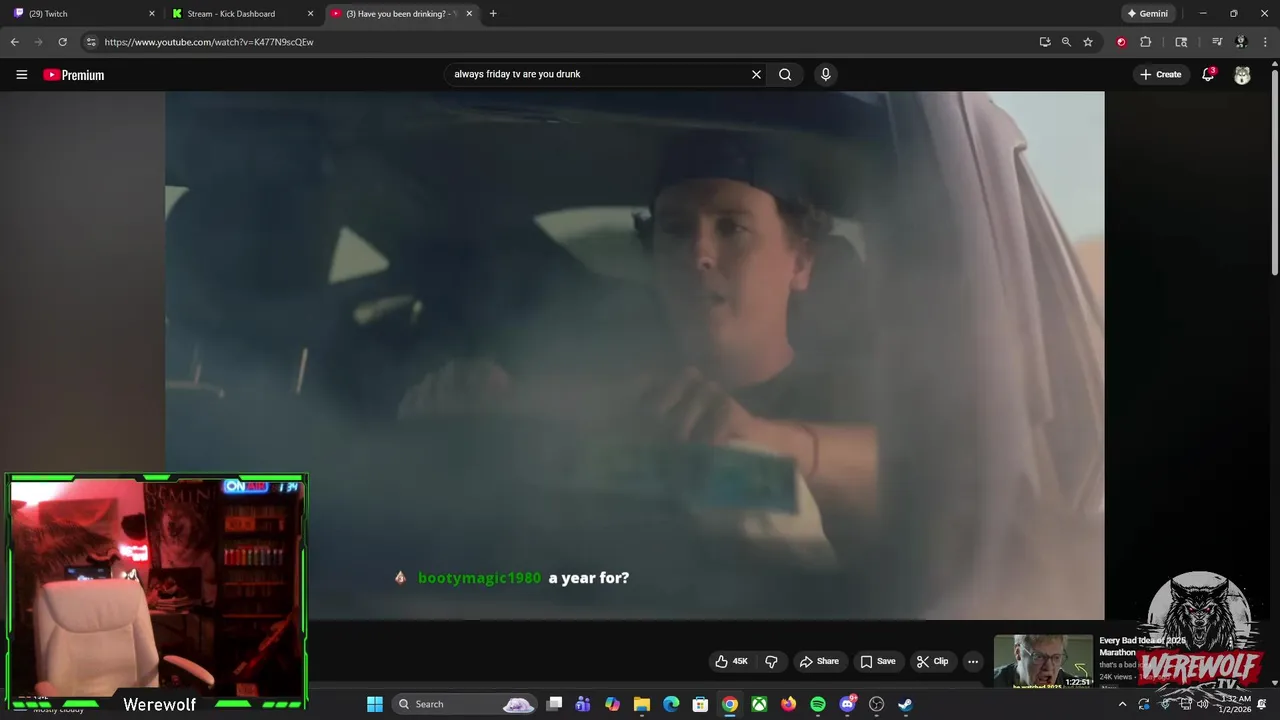Open a new browser tab
The image size is (1280, 720).
[493, 13]
